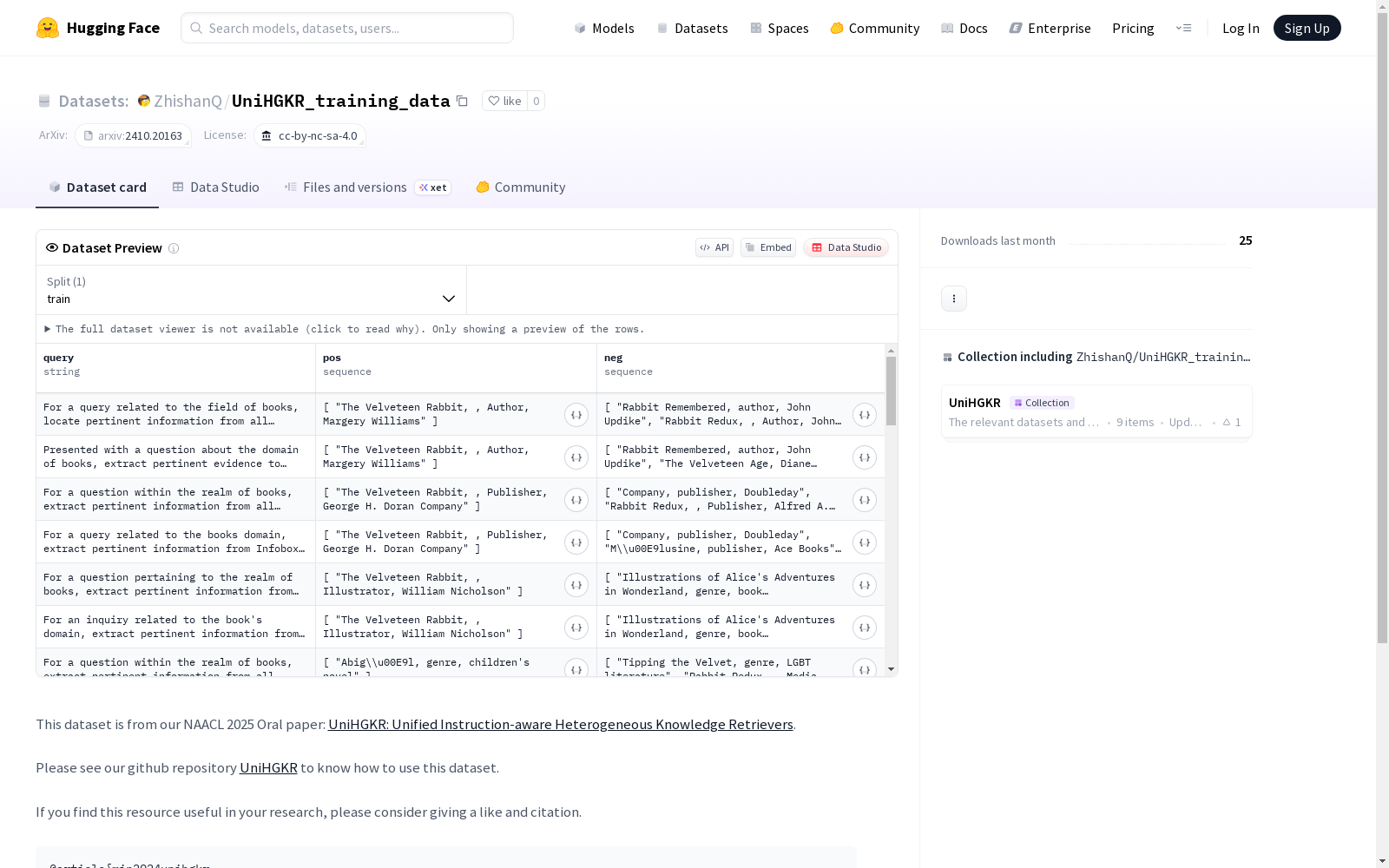The image size is (1389, 868).
Task: Switch to the Data Studio tab
Action: 216,187
